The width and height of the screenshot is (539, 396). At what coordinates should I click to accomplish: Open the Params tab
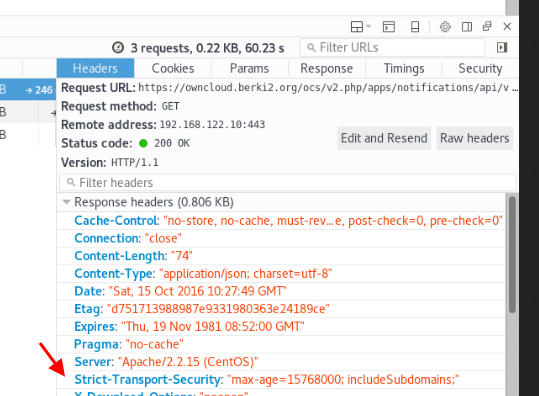(250, 68)
